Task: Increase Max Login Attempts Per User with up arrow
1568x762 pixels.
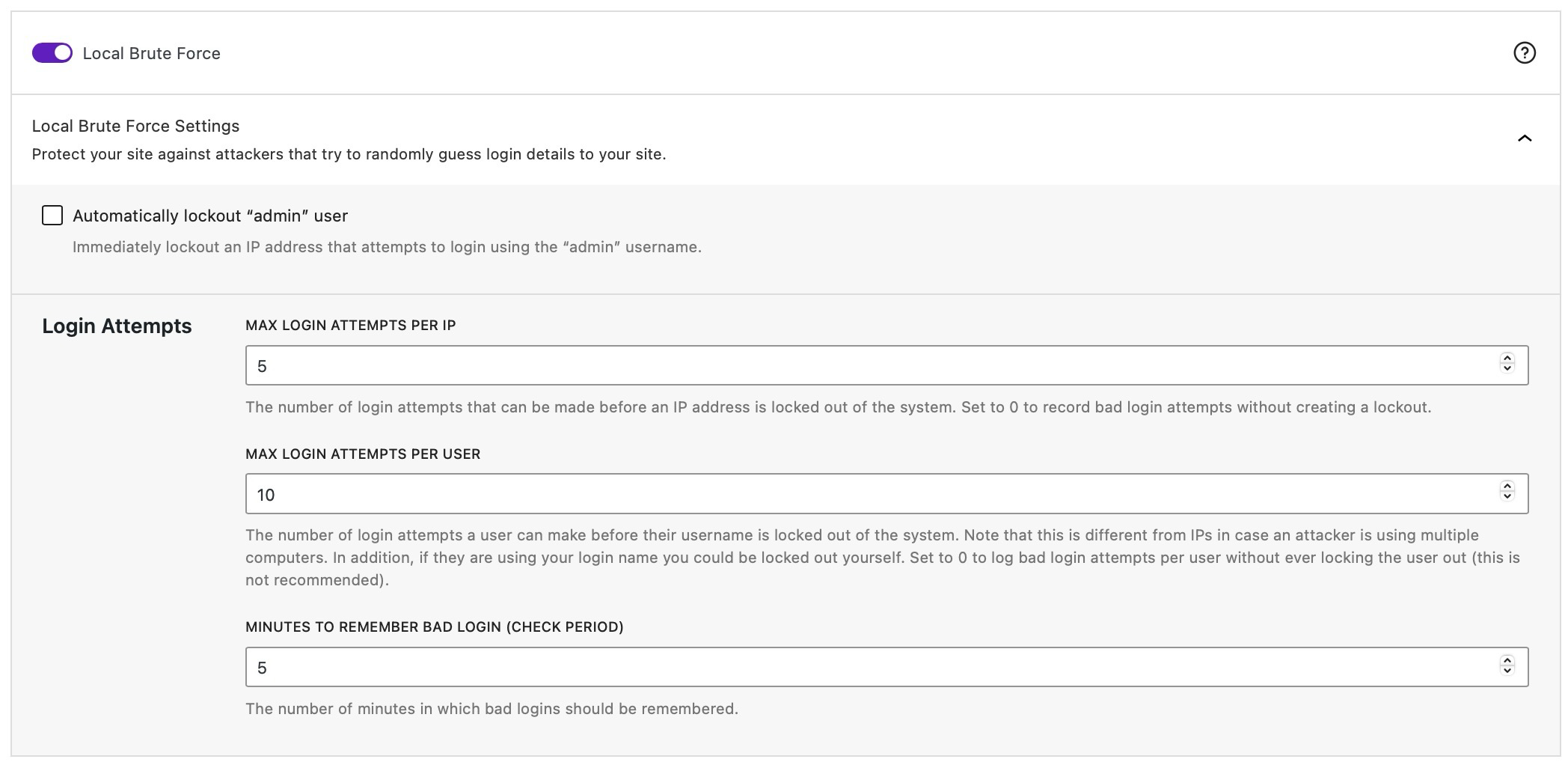Action: 1507,487
